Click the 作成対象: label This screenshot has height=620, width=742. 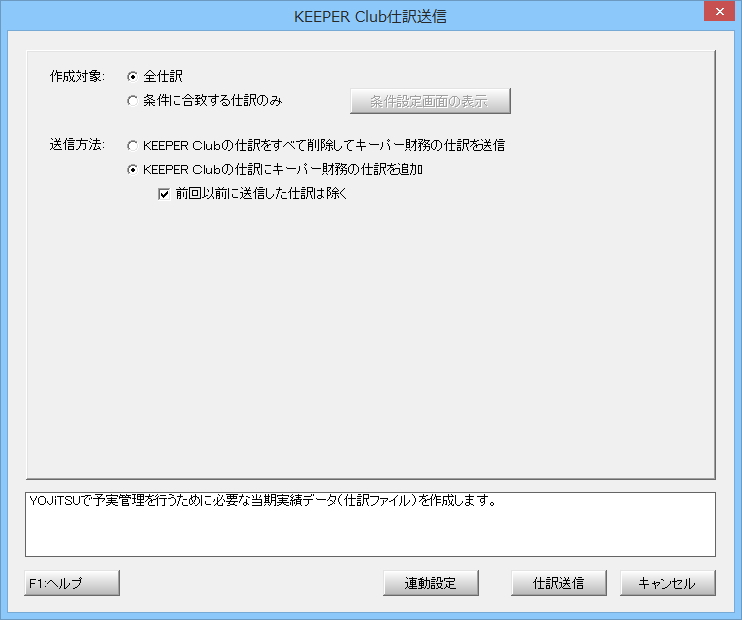[77, 76]
